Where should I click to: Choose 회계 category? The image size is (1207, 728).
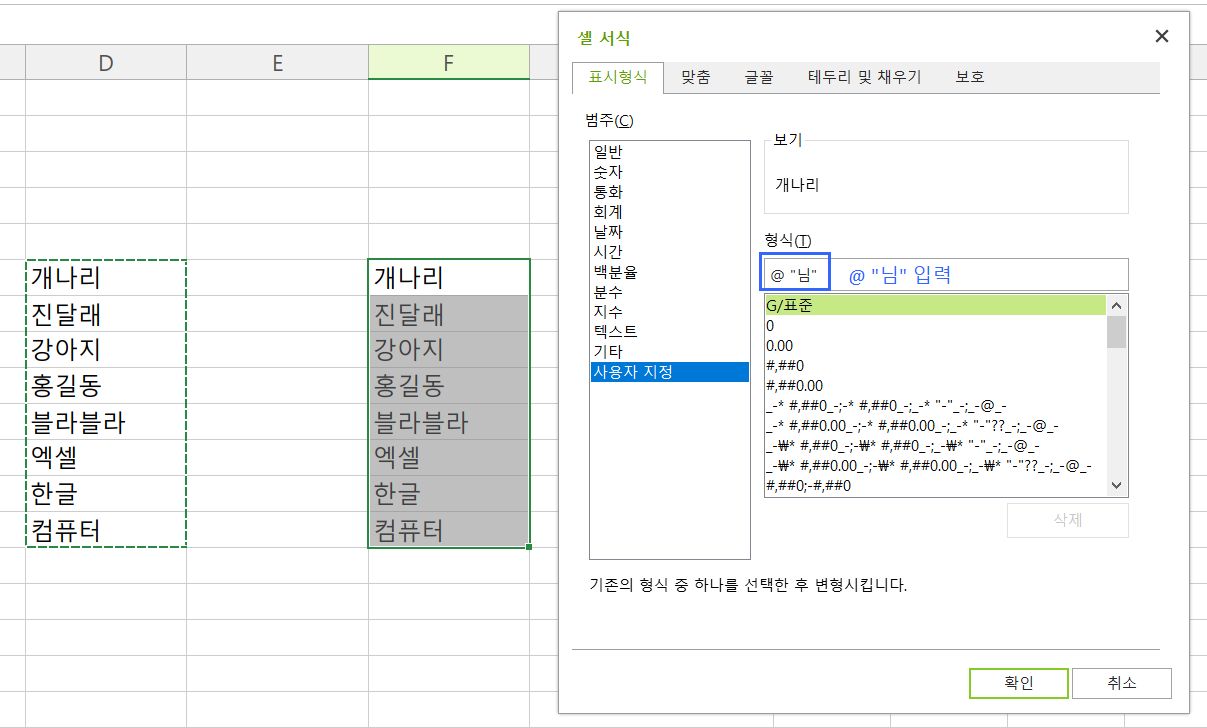pos(669,212)
